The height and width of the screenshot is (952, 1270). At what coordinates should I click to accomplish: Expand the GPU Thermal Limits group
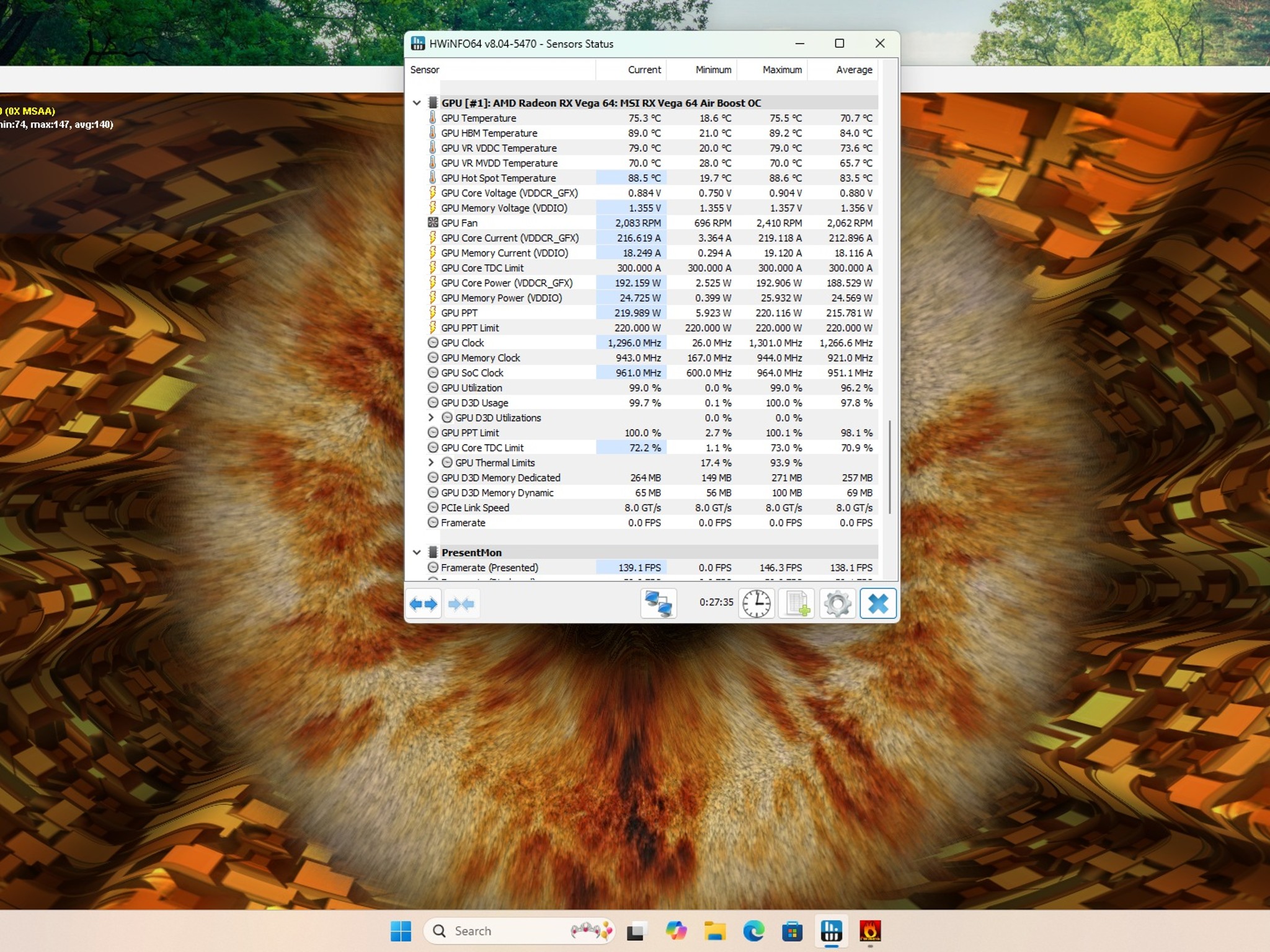pos(431,462)
